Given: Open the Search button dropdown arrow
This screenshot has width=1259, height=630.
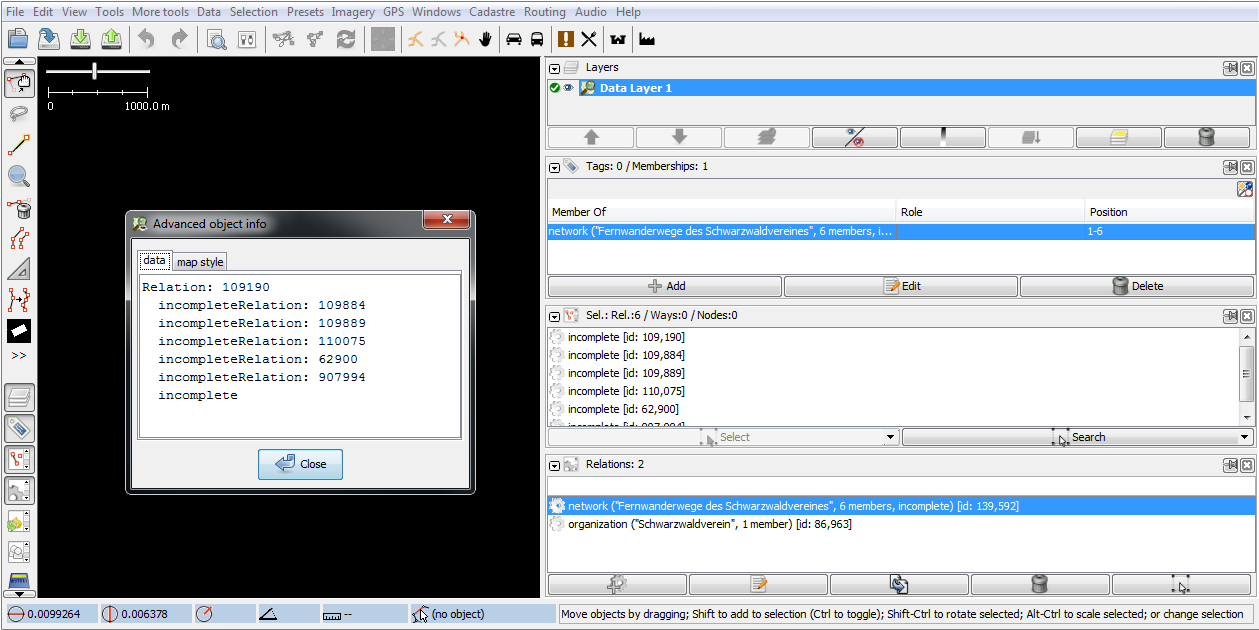Looking at the screenshot, I should (x=1244, y=437).
